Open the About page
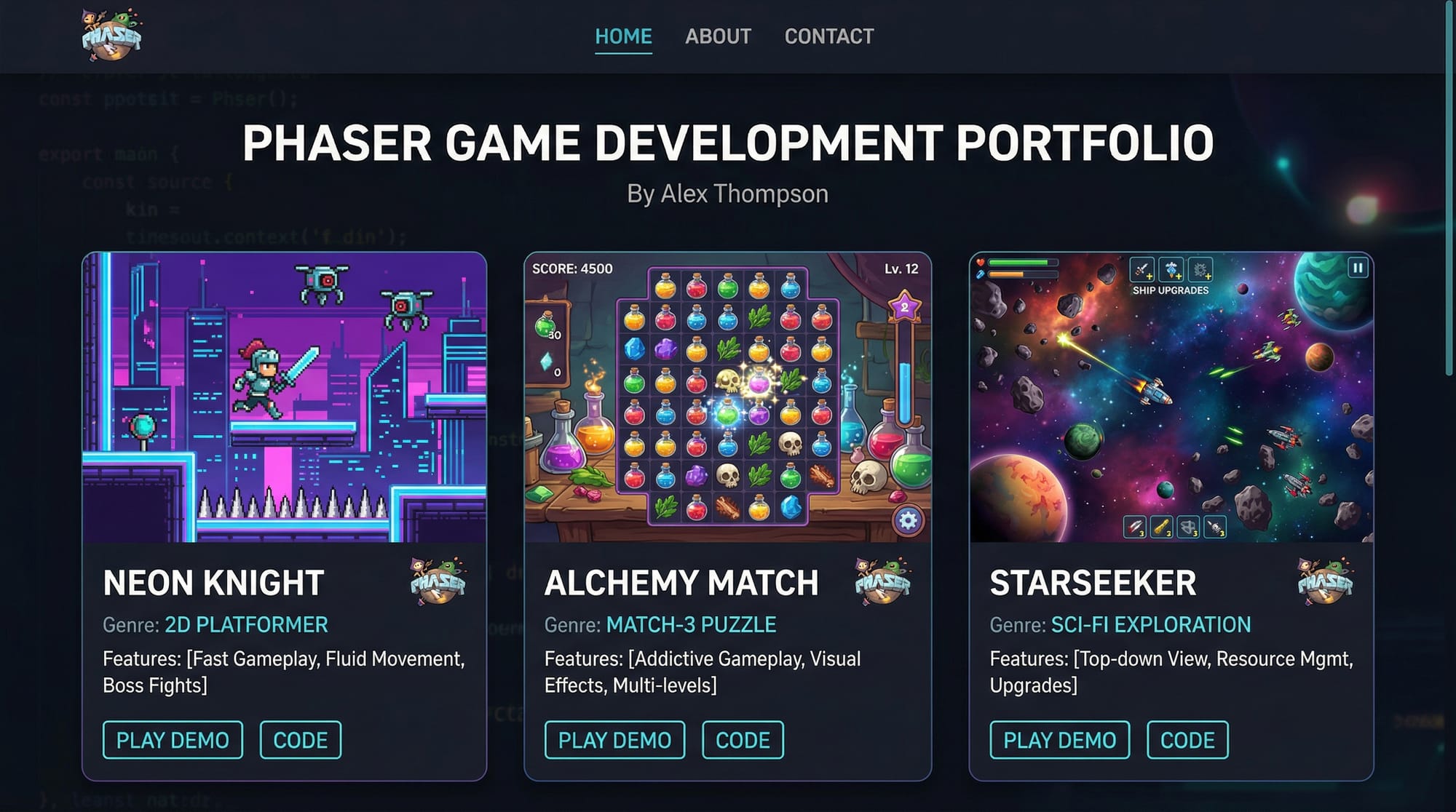This screenshot has width=1456, height=812. (x=718, y=36)
